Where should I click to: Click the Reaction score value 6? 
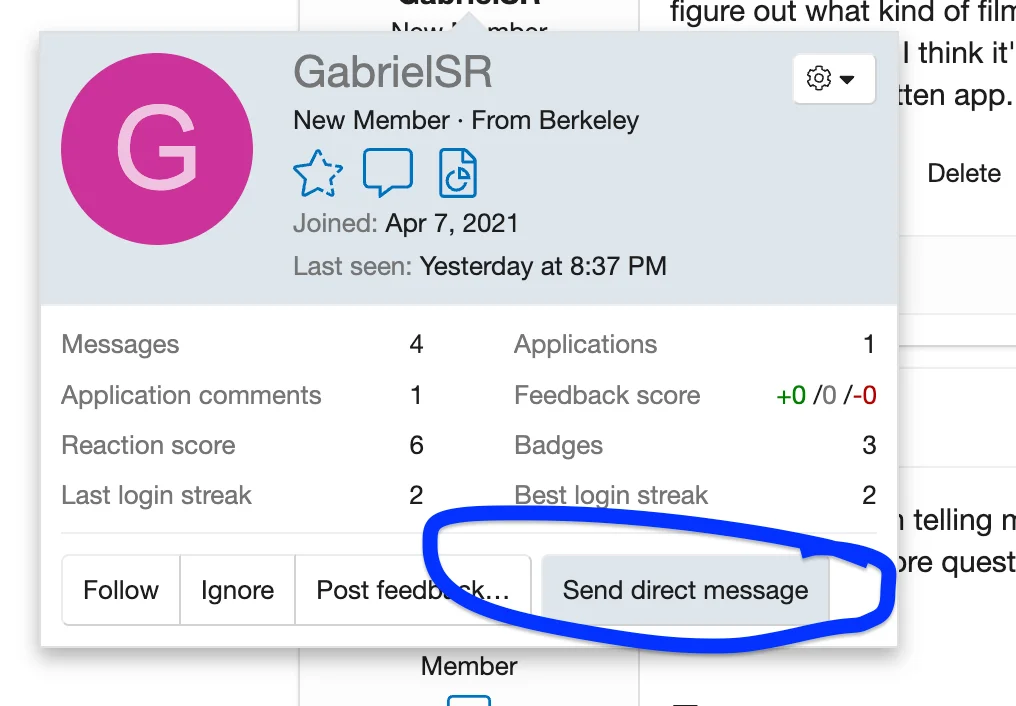click(x=416, y=445)
